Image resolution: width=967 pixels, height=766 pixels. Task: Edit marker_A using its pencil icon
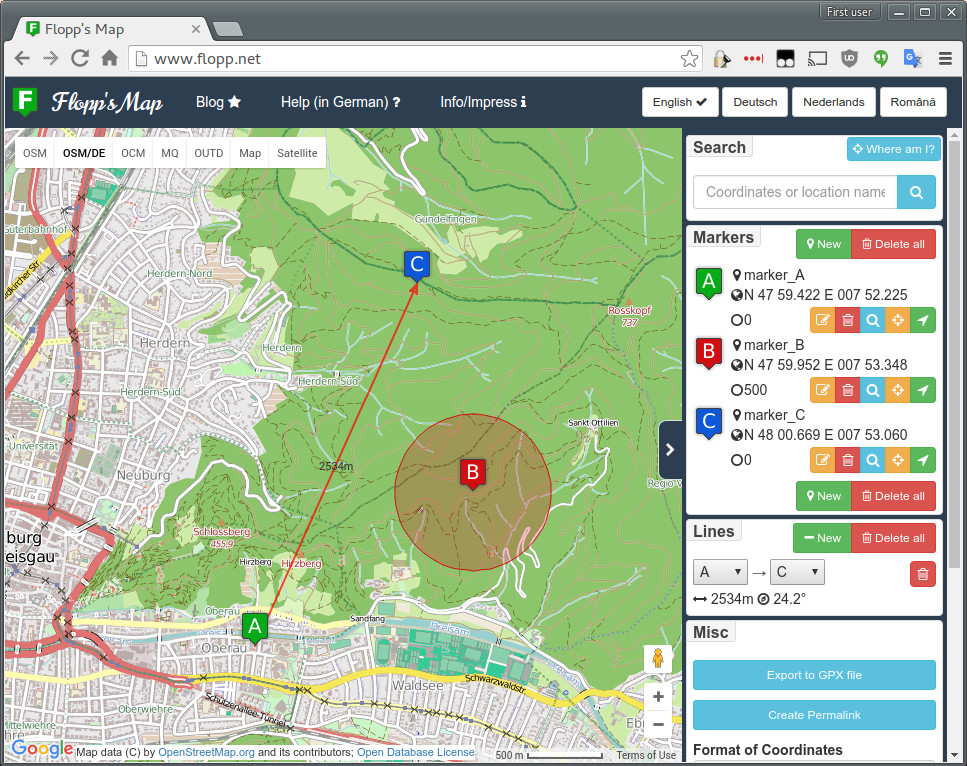coord(822,320)
